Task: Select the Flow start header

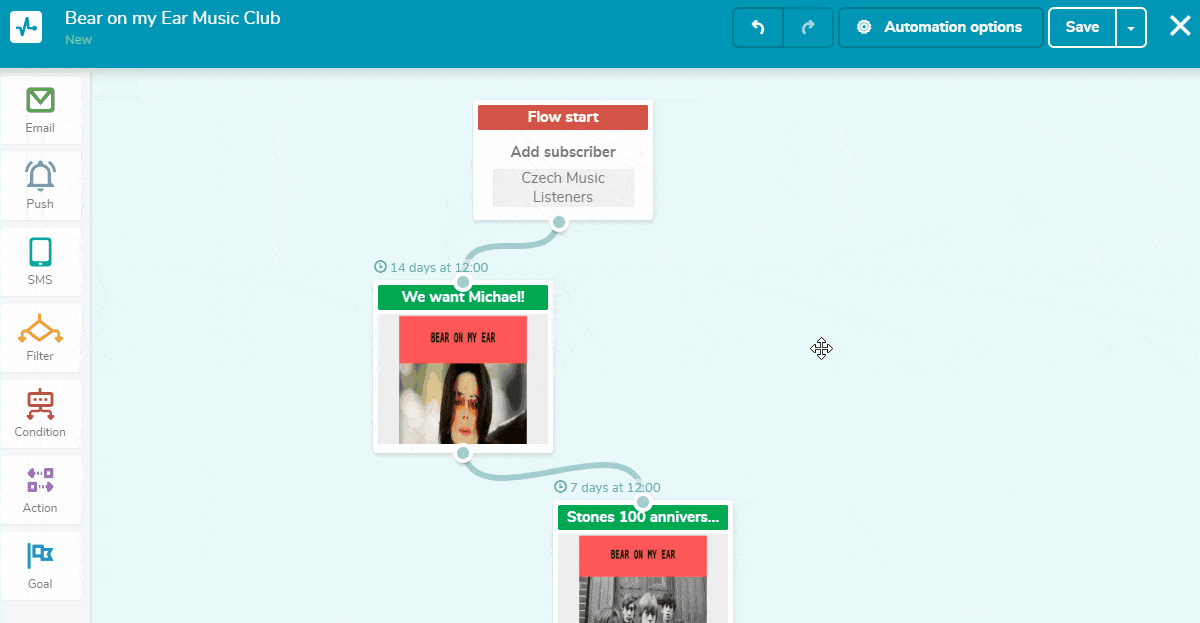Action: [563, 117]
